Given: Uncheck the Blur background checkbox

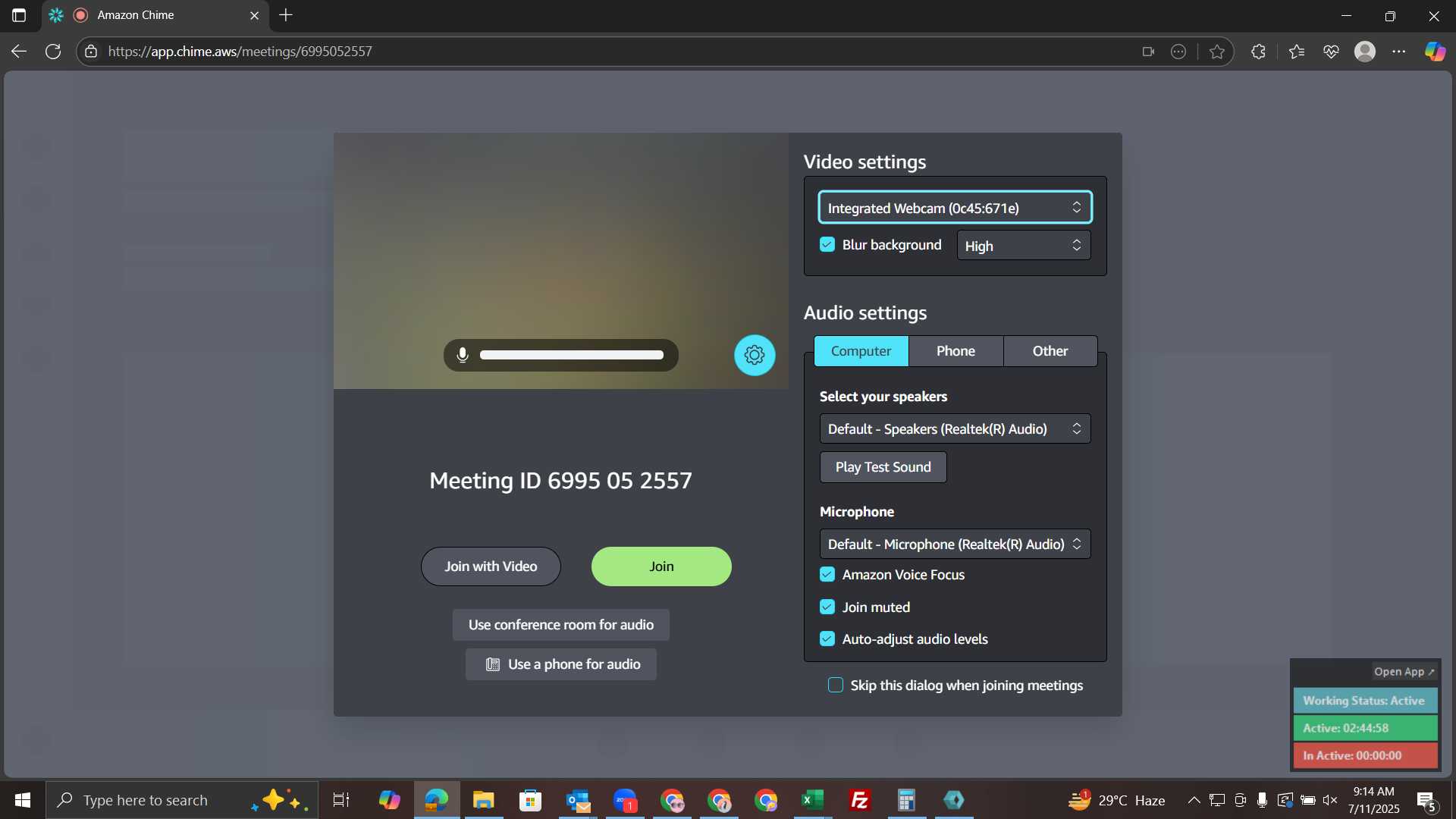Looking at the screenshot, I should pos(827,245).
